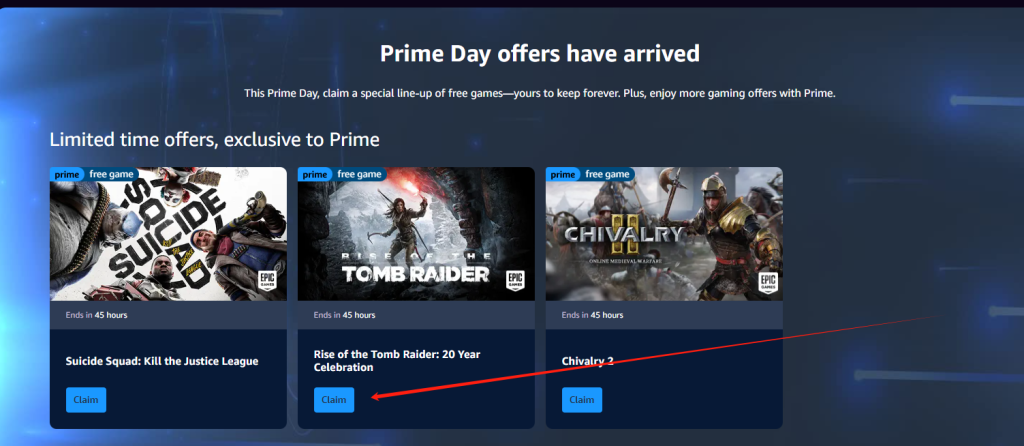Click the prime badge on Tomb Raider card

coord(315,174)
